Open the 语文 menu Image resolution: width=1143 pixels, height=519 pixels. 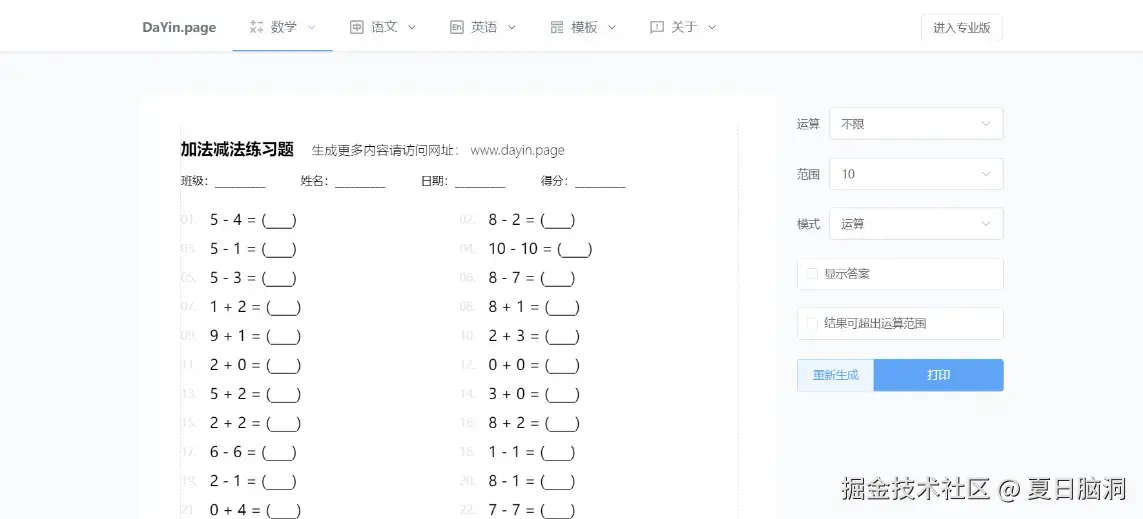pyautogui.click(x=383, y=27)
